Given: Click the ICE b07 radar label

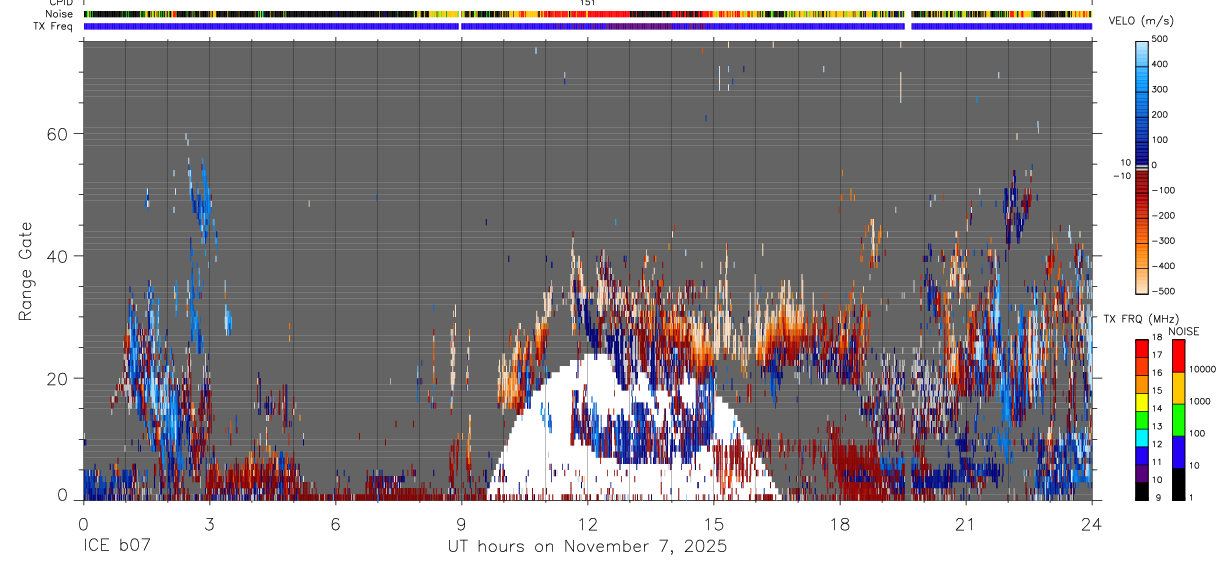Looking at the screenshot, I should [118, 547].
